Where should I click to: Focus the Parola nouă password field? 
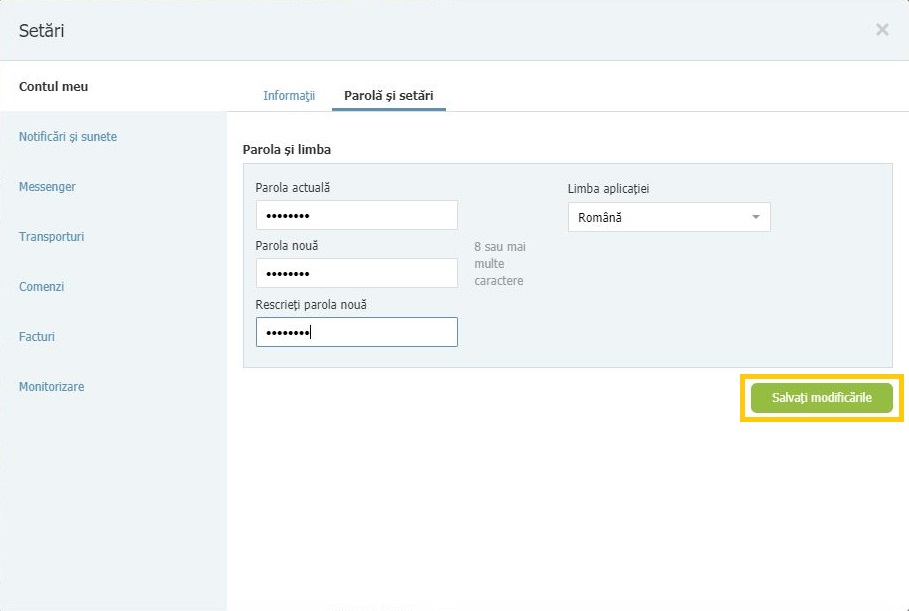pos(357,273)
